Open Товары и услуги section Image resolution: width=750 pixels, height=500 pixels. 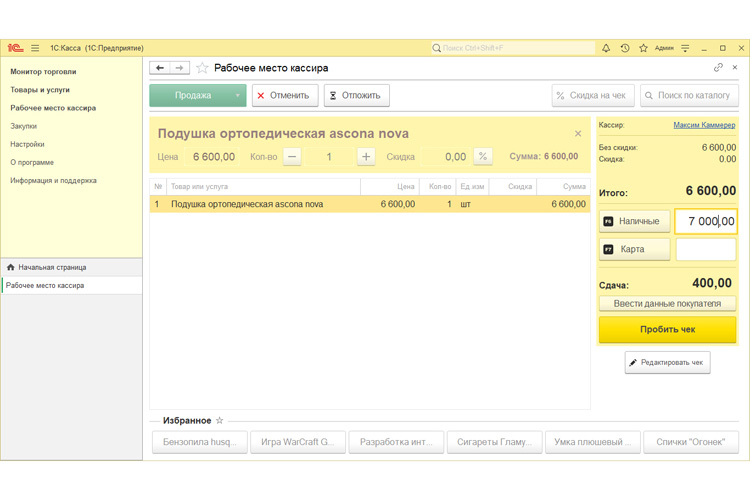click(40, 90)
